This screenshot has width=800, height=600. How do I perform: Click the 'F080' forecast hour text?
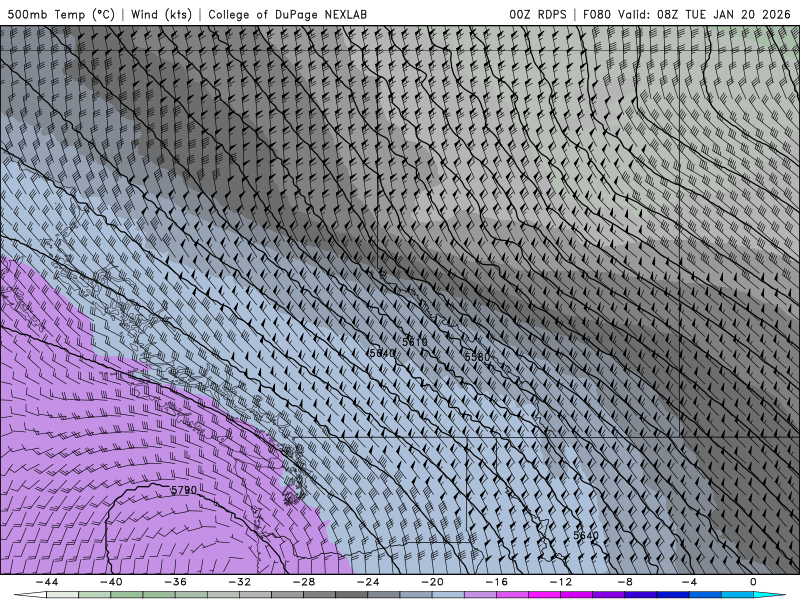tap(596, 14)
